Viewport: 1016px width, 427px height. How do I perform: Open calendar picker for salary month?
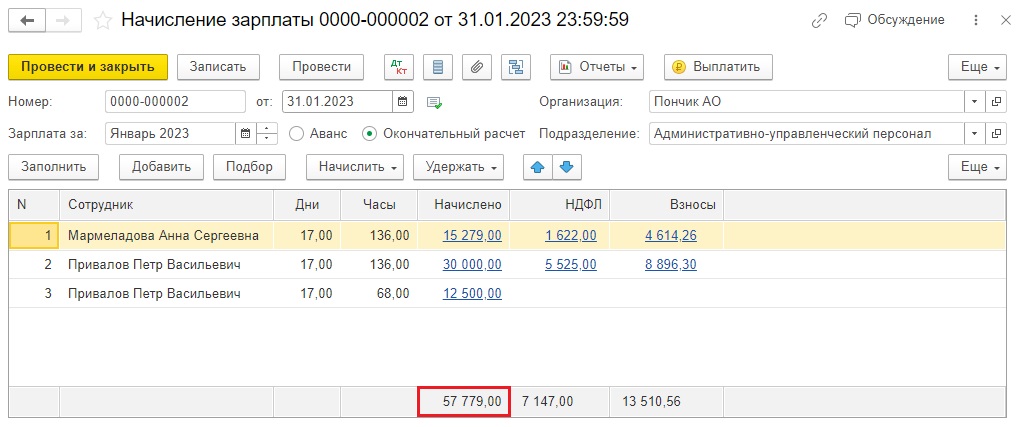pyautogui.click(x=245, y=134)
